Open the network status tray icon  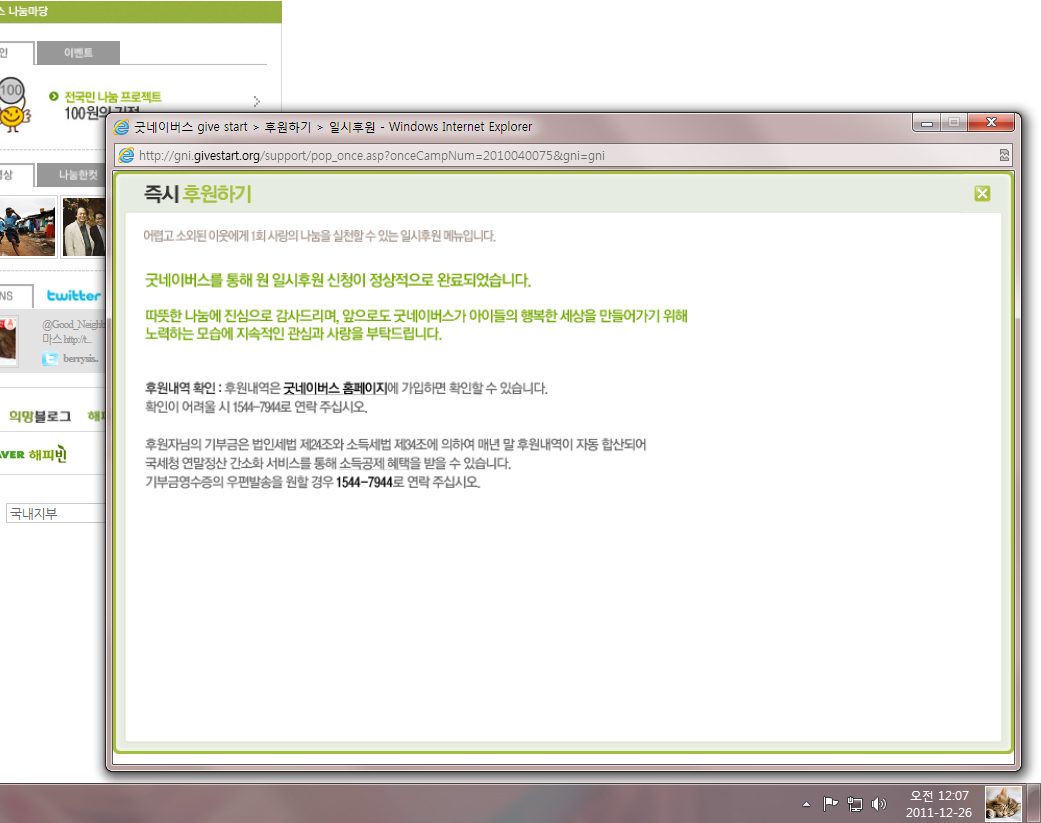[854, 804]
